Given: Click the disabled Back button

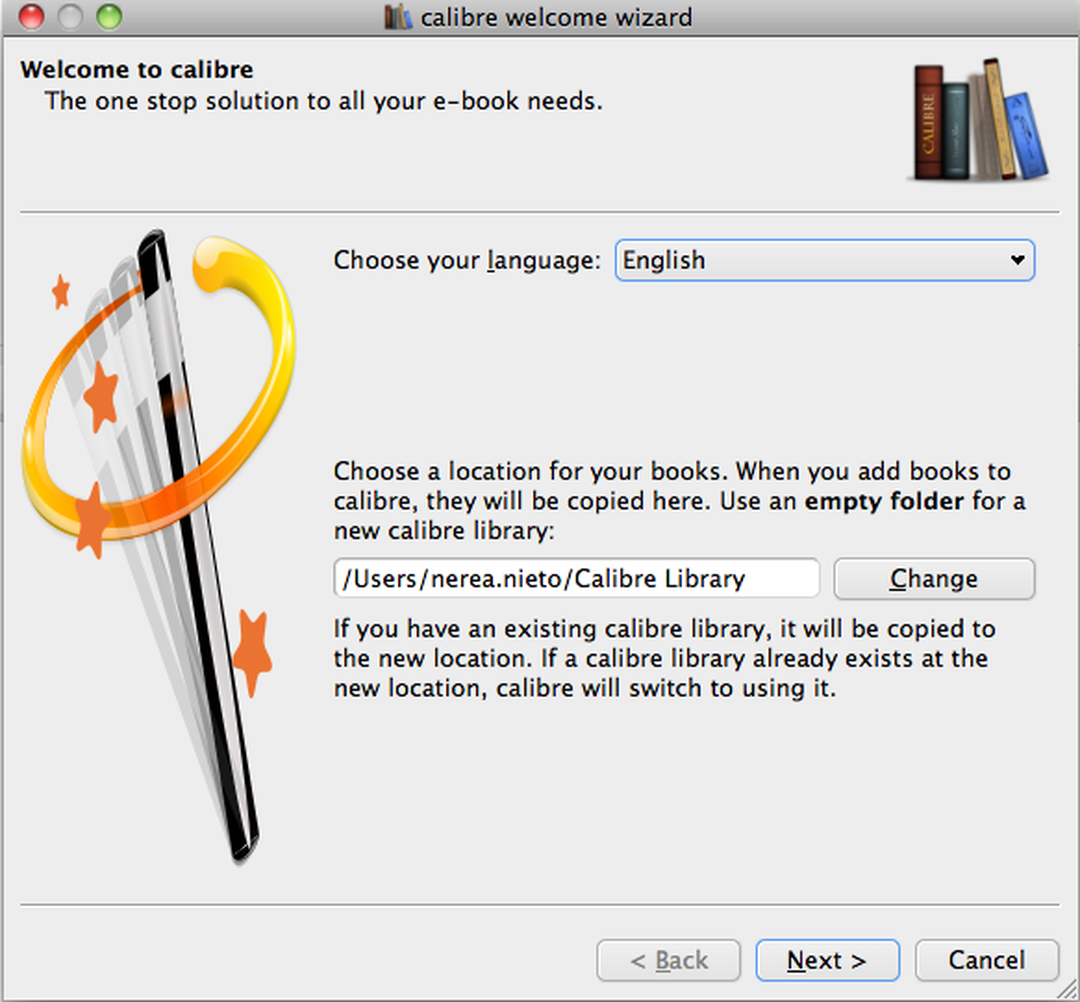Looking at the screenshot, I should (x=668, y=960).
